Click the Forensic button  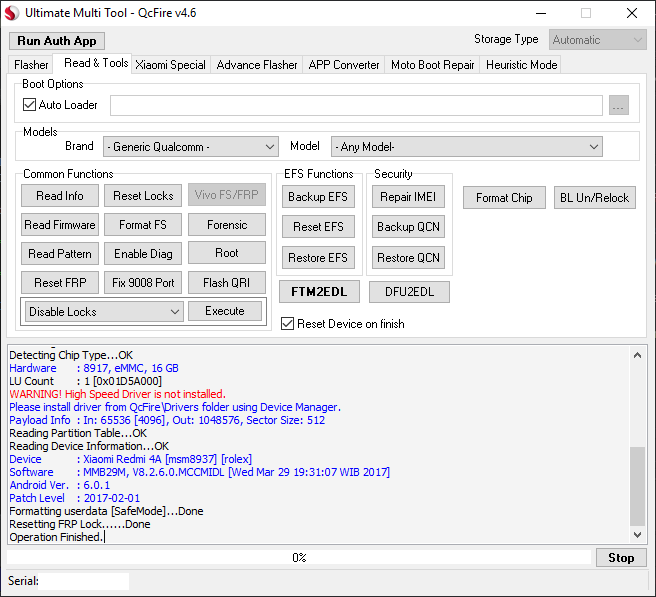pos(227,225)
